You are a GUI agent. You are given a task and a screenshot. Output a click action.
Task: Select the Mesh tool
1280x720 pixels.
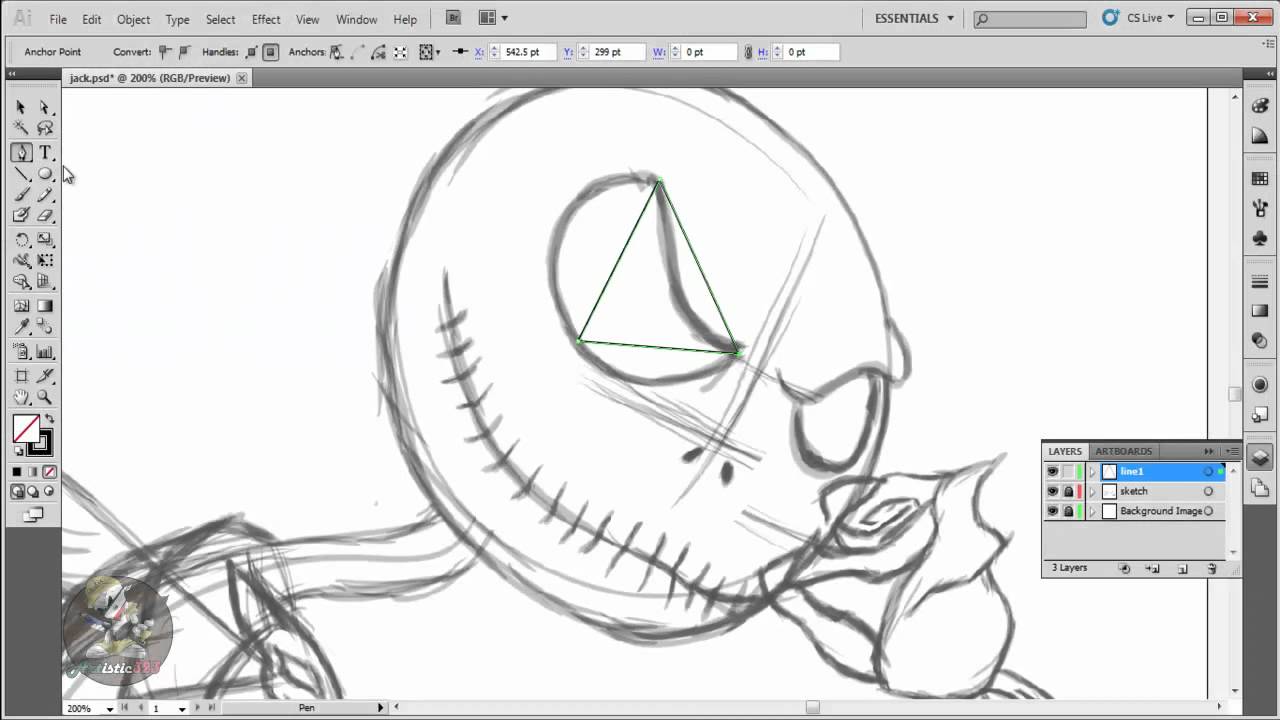21,306
